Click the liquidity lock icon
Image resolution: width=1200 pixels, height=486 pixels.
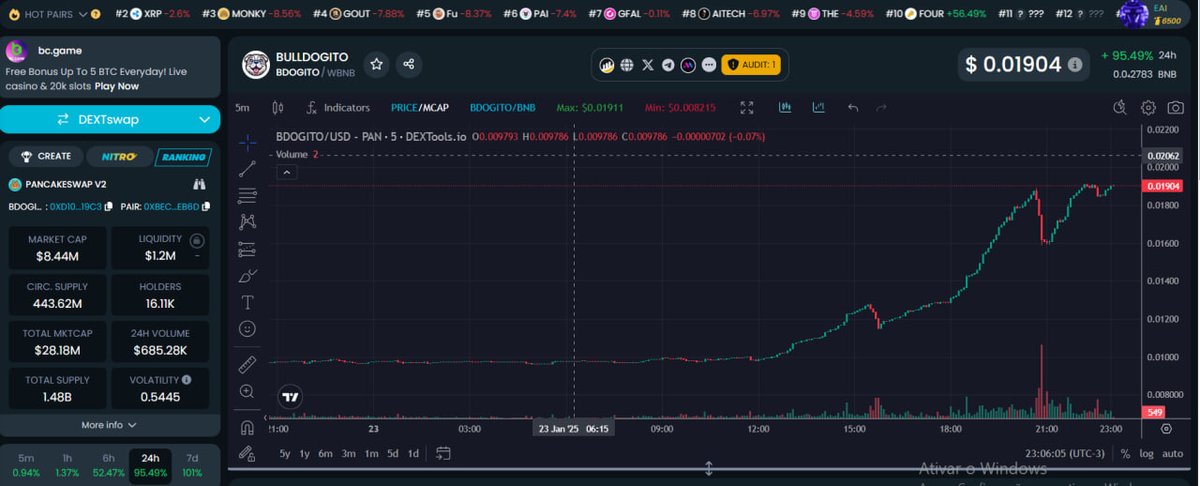(197, 240)
